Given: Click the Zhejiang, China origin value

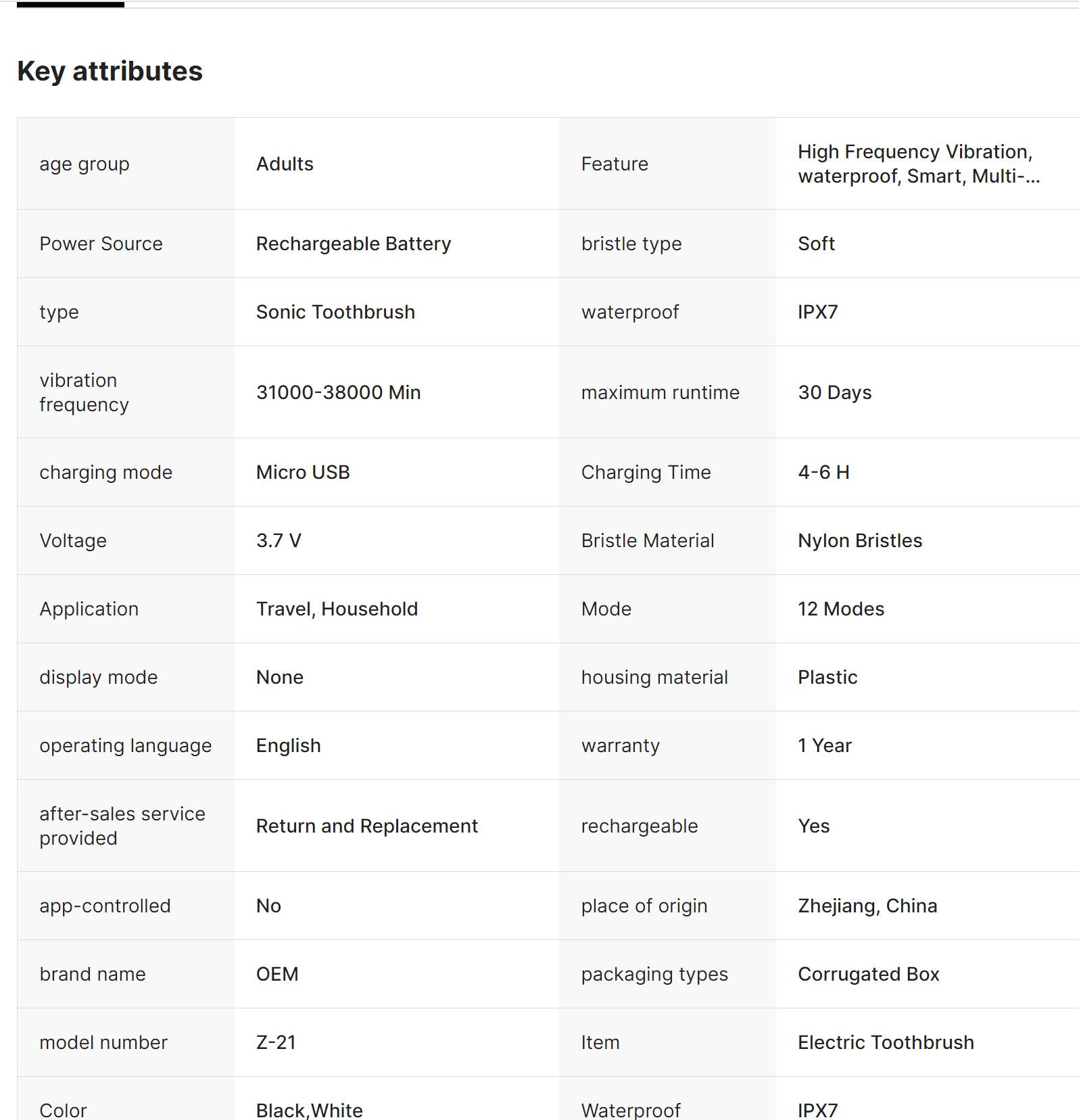Looking at the screenshot, I should [x=867, y=906].
